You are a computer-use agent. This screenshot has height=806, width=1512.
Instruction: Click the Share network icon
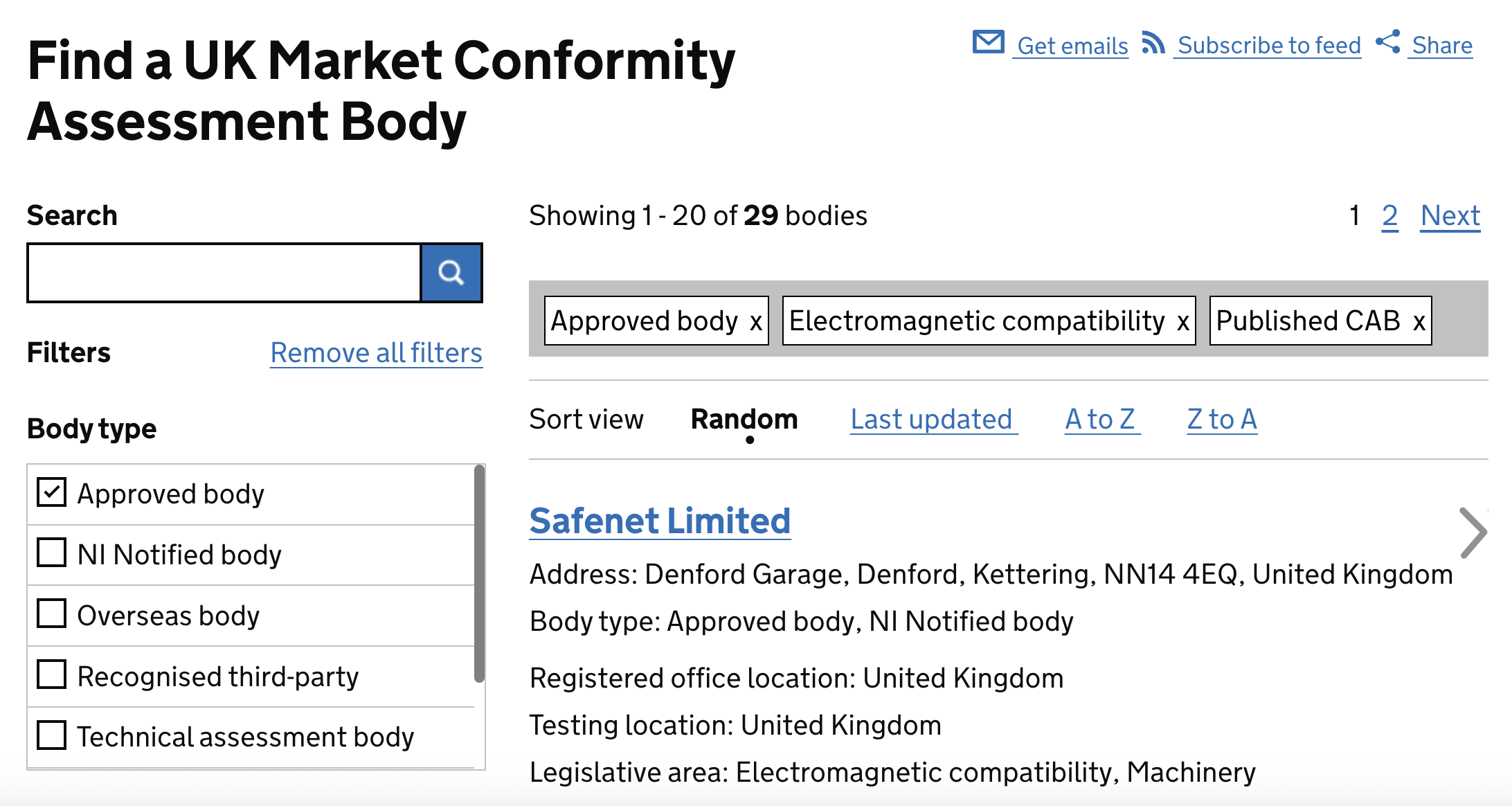(x=1388, y=42)
